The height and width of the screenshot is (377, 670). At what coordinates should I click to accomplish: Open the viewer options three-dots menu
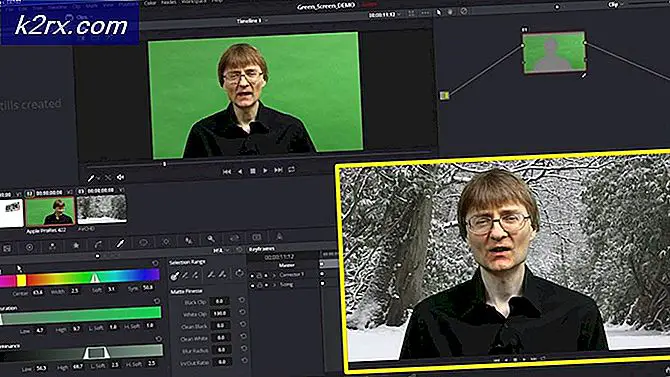click(x=425, y=13)
